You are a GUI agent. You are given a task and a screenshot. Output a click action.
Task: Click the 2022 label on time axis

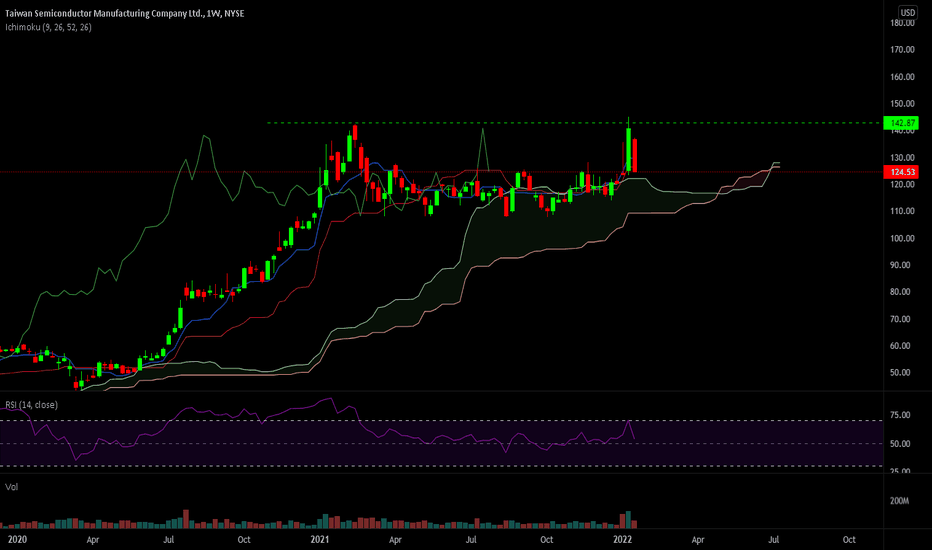(622, 540)
